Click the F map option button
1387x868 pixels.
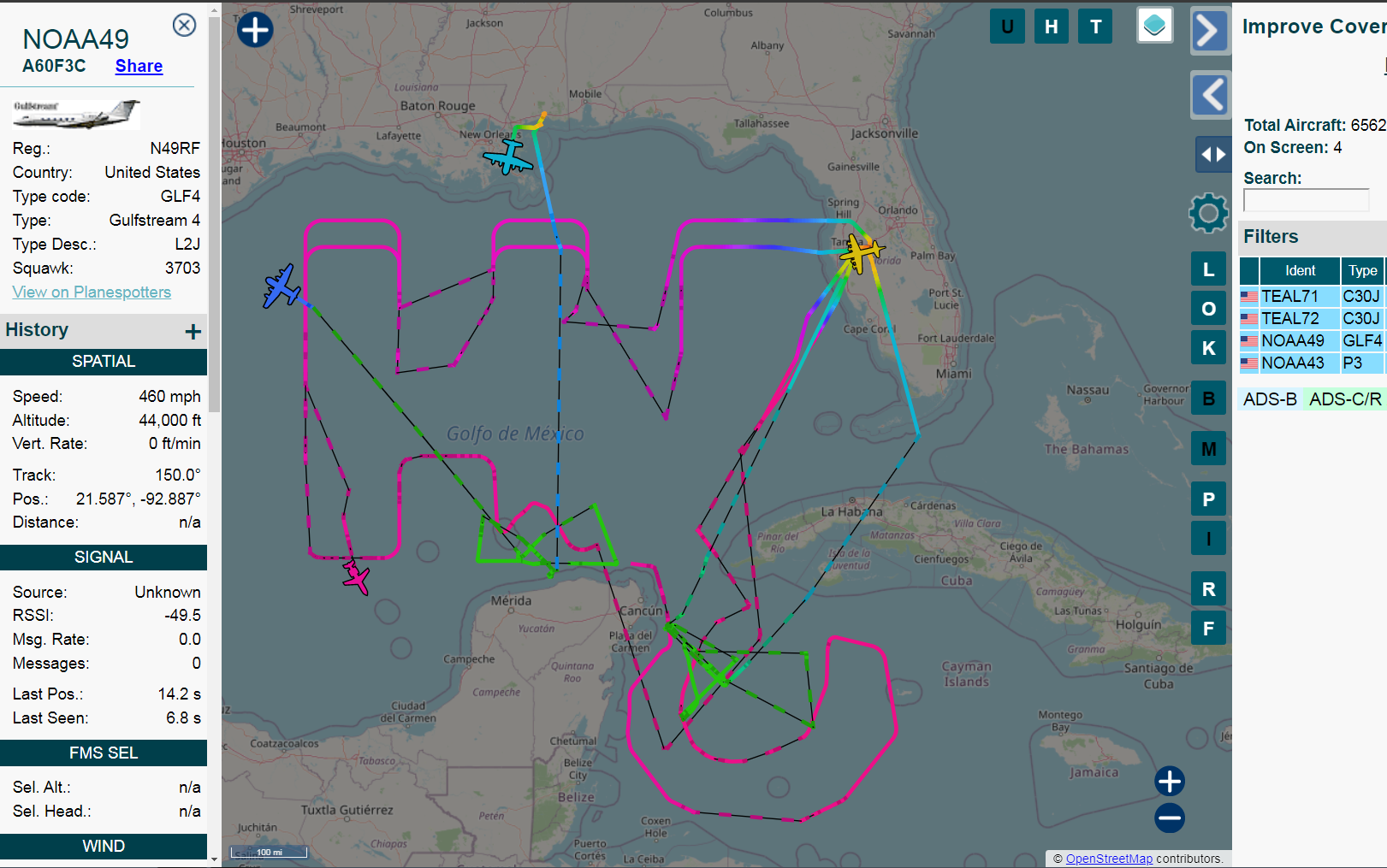click(1208, 629)
